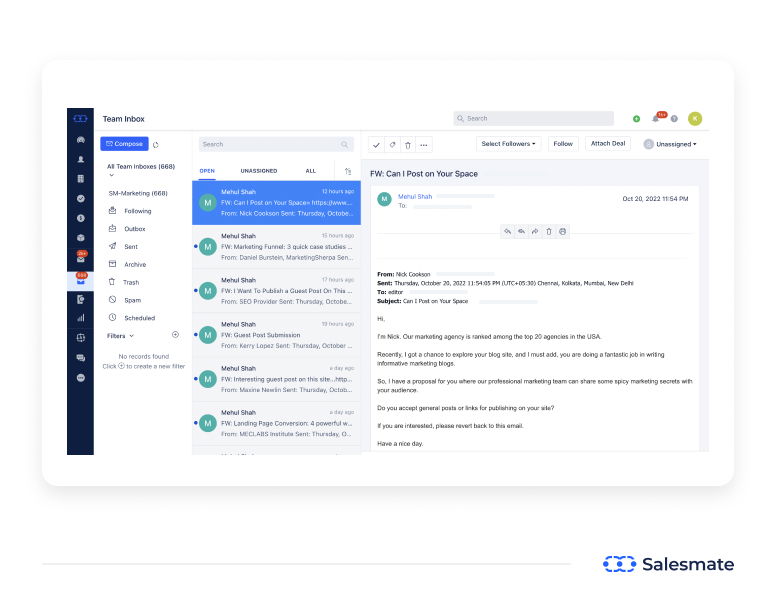Collapse the Filters section
This screenshot has height=612, width=776.
(x=120, y=336)
